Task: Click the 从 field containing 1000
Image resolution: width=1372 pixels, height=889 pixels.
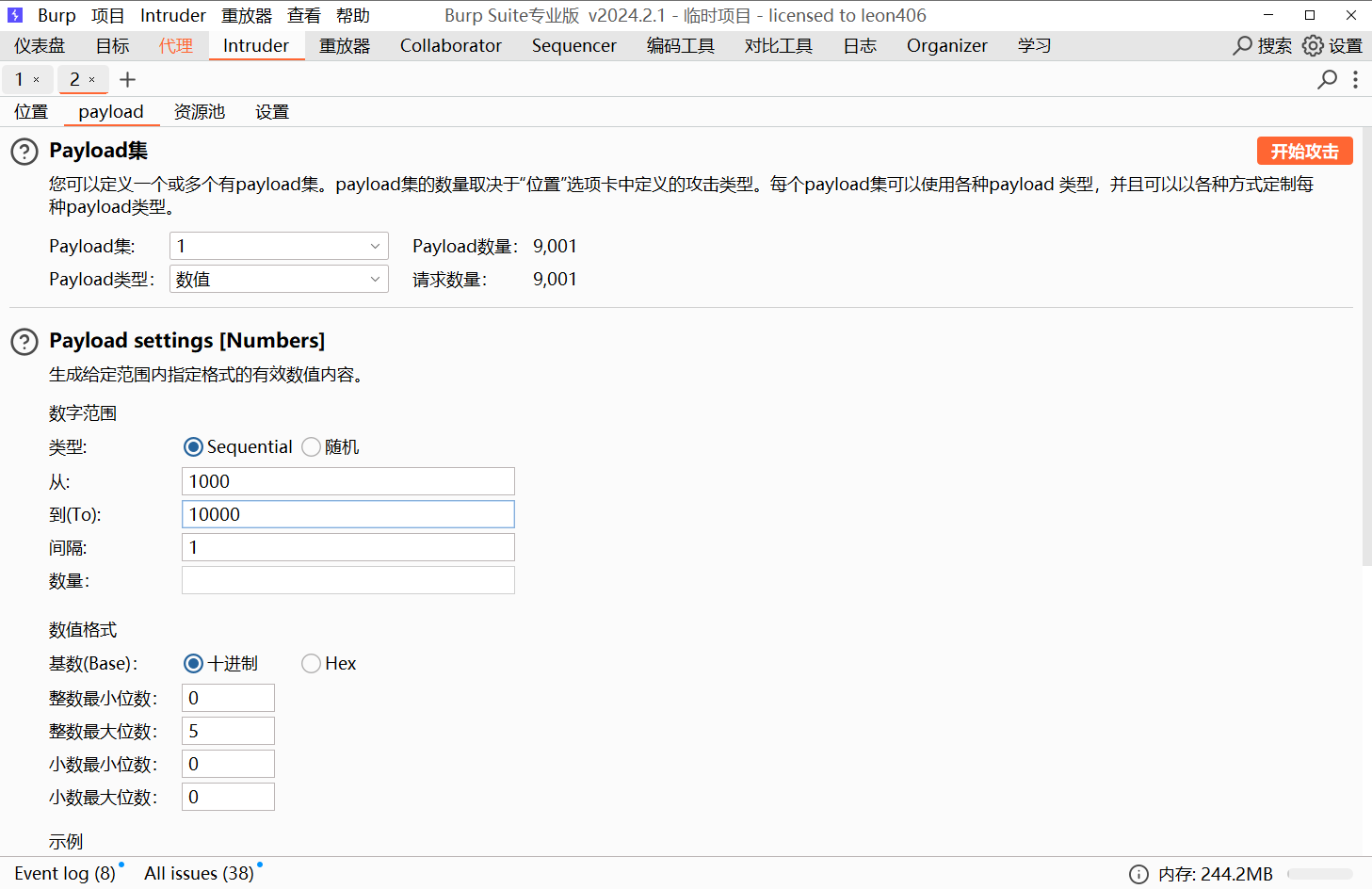Action: pyautogui.click(x=348, y=481)
